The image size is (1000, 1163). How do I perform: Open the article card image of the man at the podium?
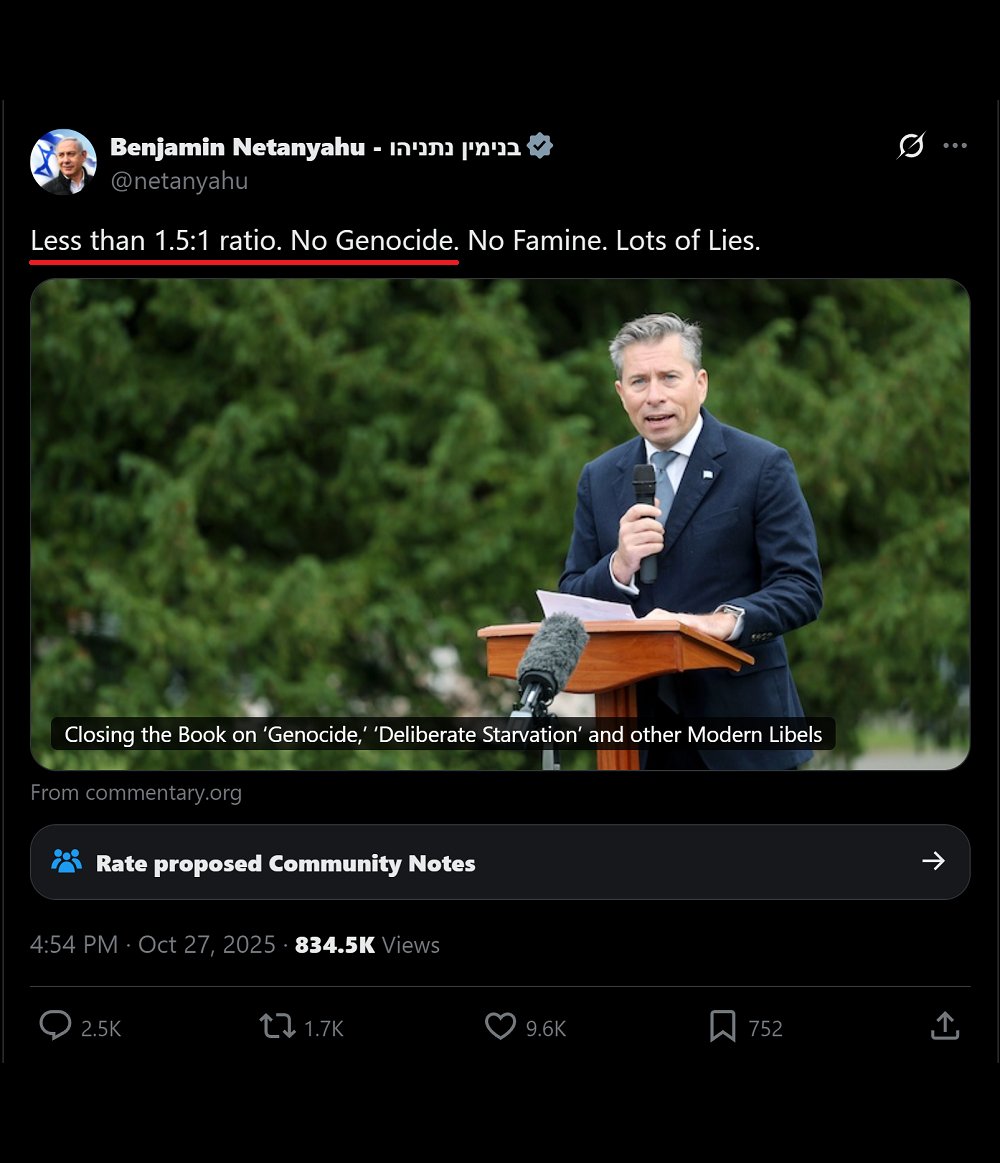tap(500, 524)
